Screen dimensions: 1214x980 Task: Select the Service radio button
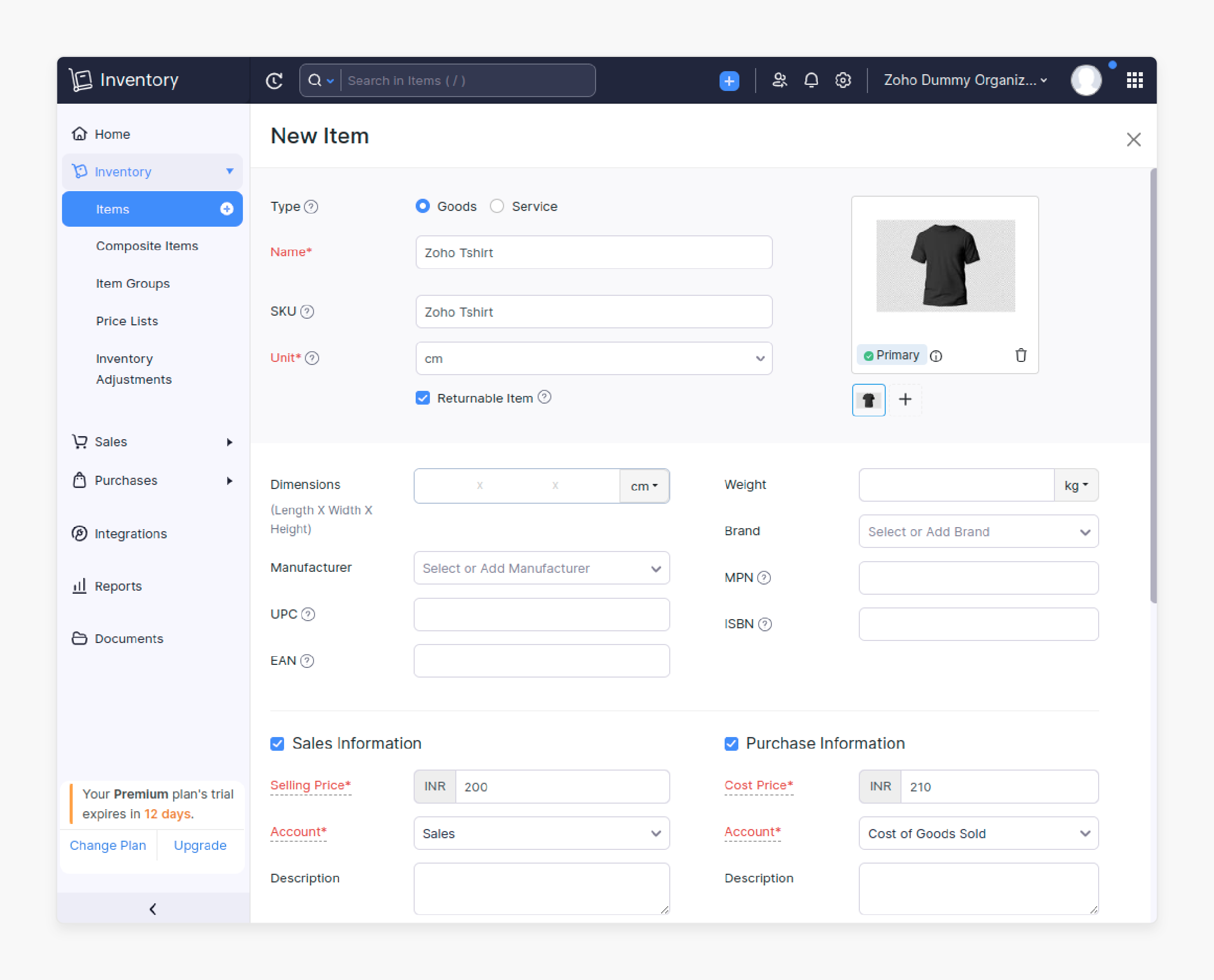click(x=496, y=206)
